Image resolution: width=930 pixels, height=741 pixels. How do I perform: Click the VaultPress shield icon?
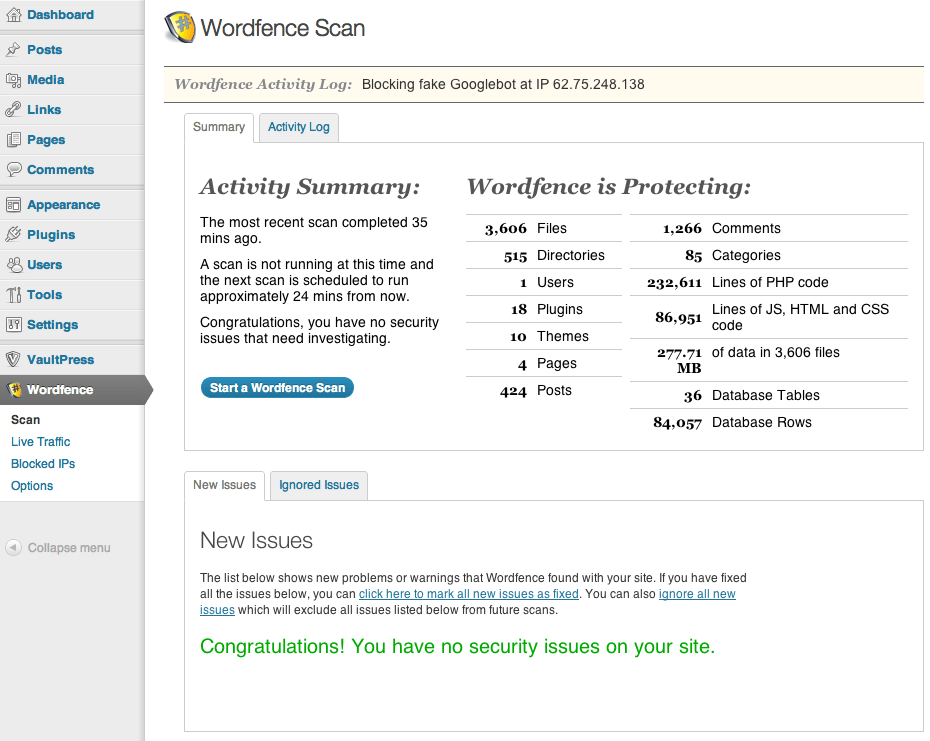(13, 360)
